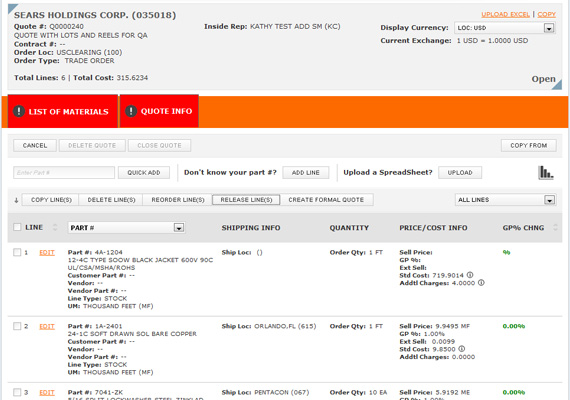The width and height of the screenshot is (570, 400).
Task: Tick the checkbox for line 1
Action: coord(17,252)
